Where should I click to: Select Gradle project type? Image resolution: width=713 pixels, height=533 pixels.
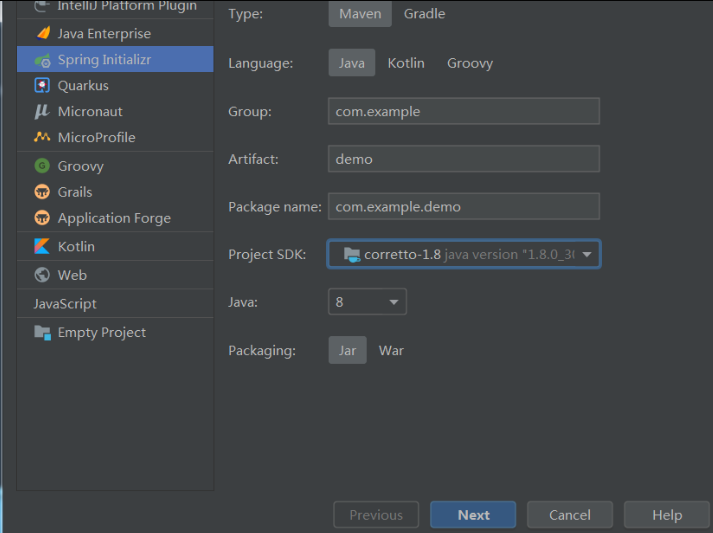(424, 14)
